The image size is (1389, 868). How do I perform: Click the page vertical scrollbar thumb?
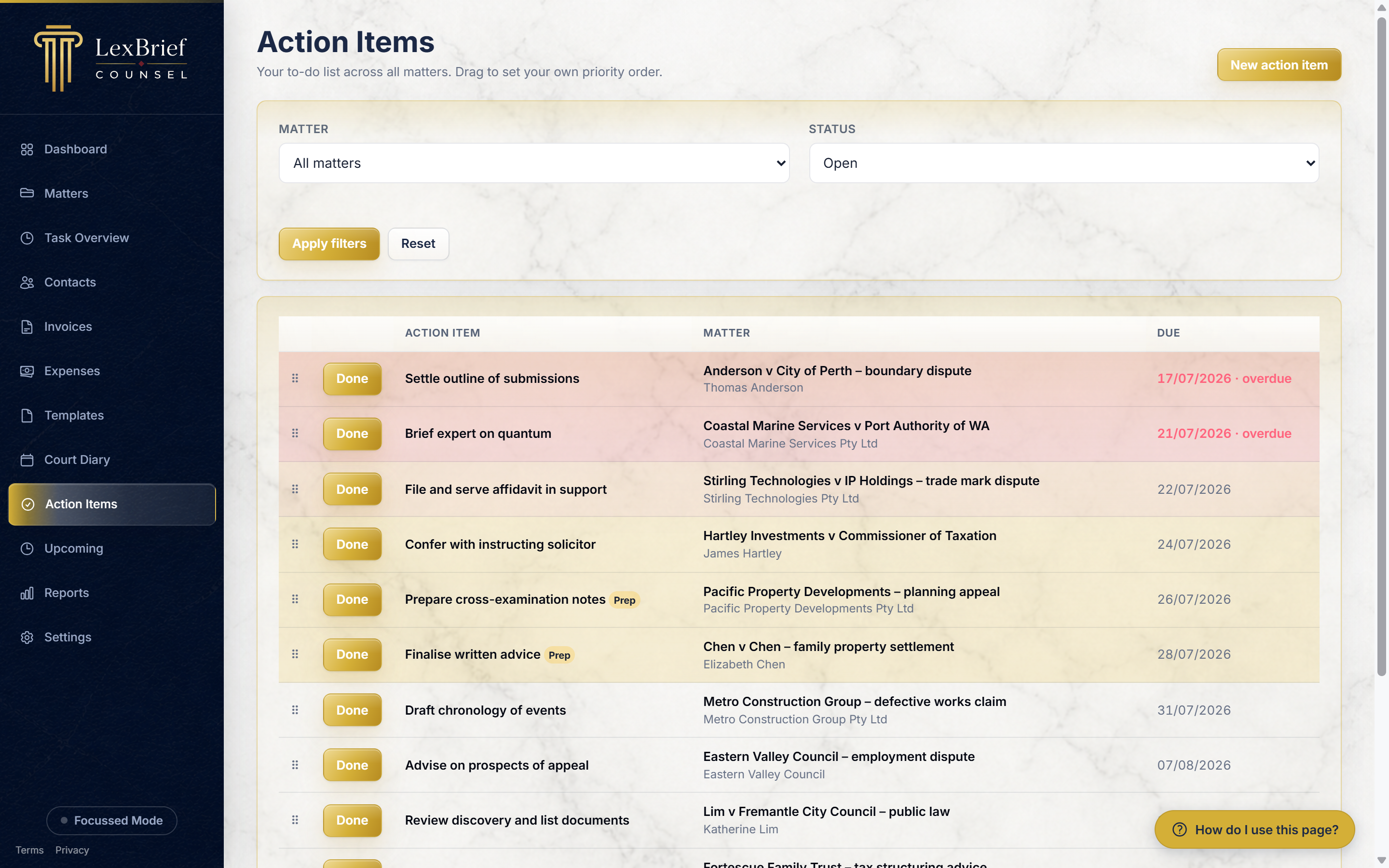pyautogui.click(x=1382, y=347)
